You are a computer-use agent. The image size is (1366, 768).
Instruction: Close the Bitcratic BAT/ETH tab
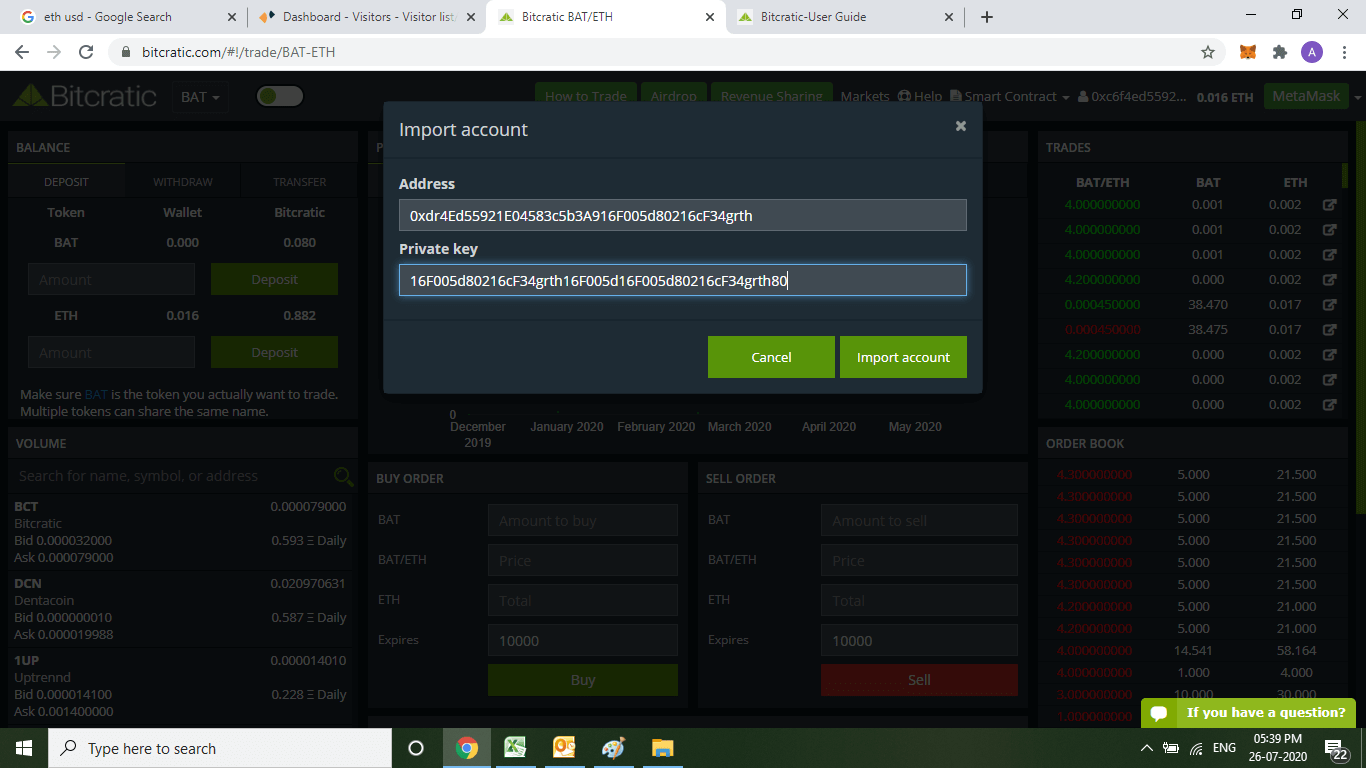pyautogui.click(x=710, y=17)
